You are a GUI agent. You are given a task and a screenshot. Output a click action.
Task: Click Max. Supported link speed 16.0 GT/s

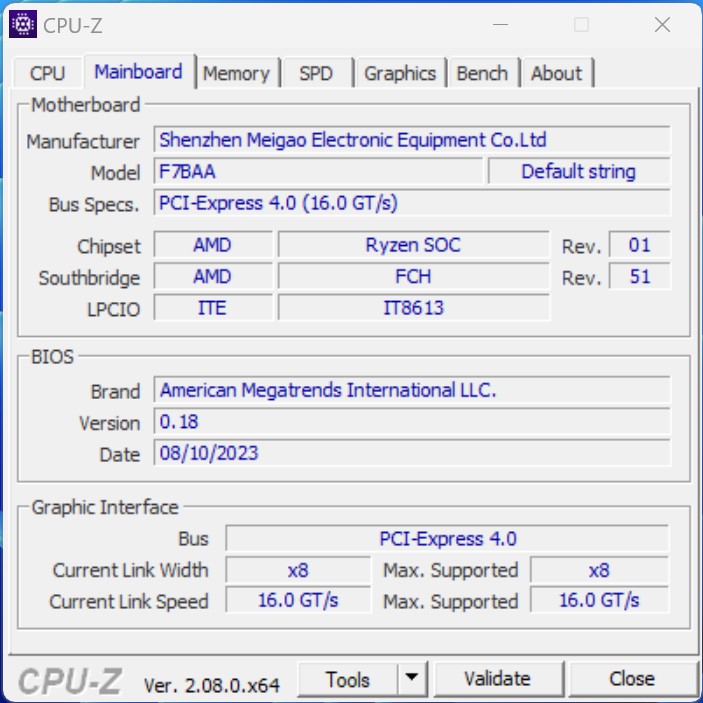[x=599, y=600]
